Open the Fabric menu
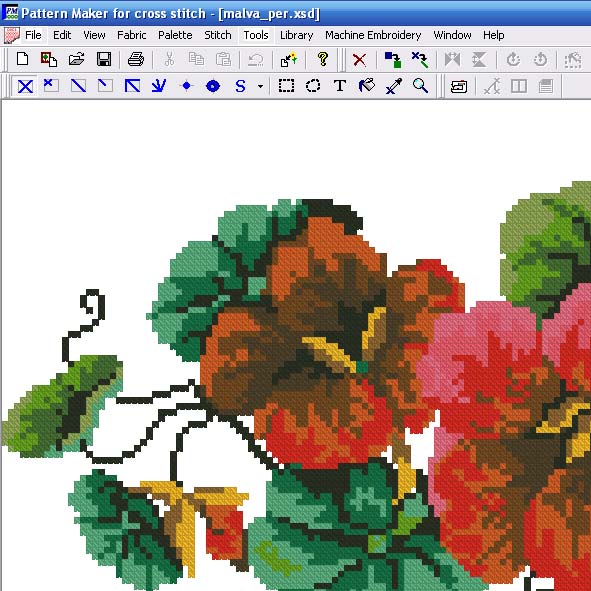 pyautogui.click(x=132, y=35)
